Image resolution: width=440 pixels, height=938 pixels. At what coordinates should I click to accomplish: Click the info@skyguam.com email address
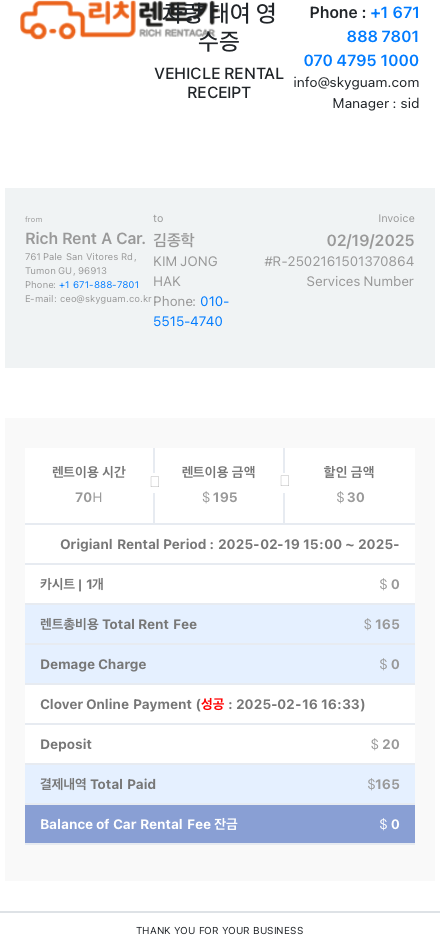point(356,83)
